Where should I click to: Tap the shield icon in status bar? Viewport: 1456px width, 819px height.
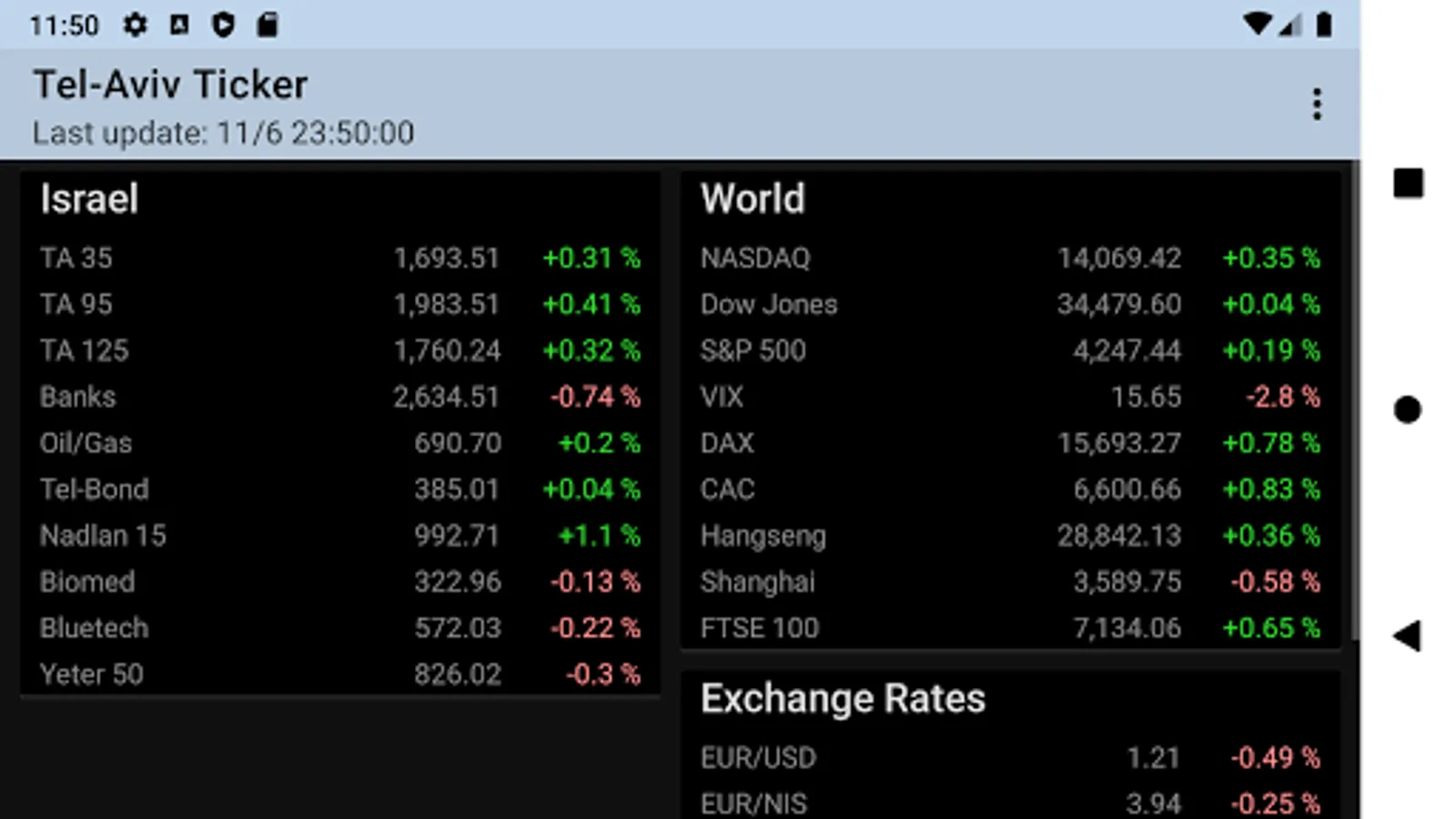coord(223,25)
